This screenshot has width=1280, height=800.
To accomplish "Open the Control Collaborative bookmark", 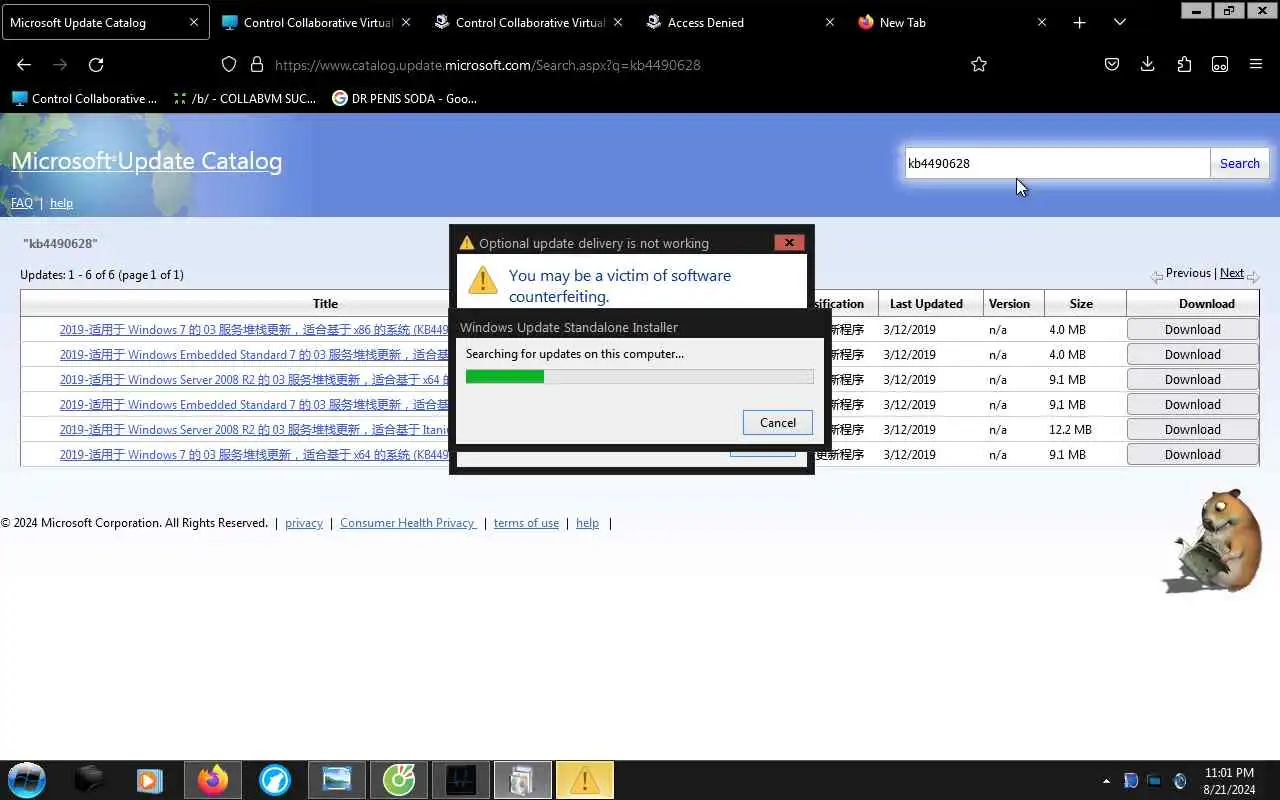I will pos(85,98).
